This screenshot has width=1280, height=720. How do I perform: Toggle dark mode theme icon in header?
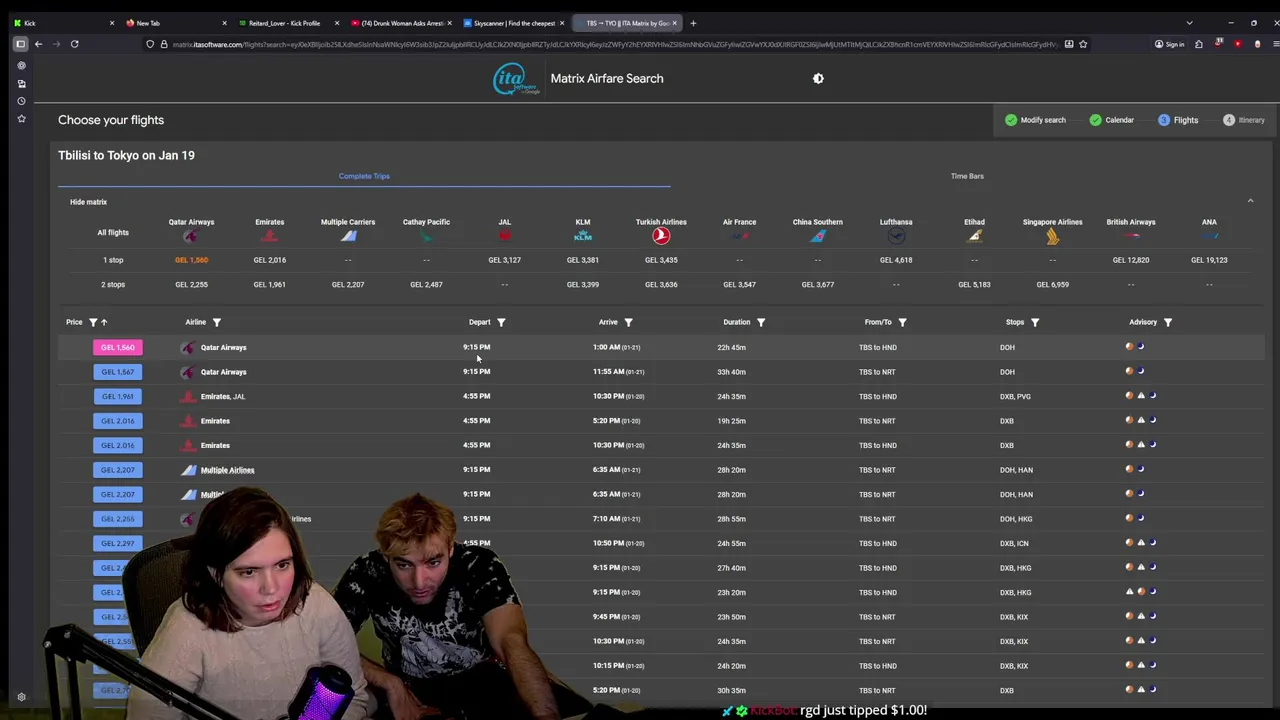818,78
